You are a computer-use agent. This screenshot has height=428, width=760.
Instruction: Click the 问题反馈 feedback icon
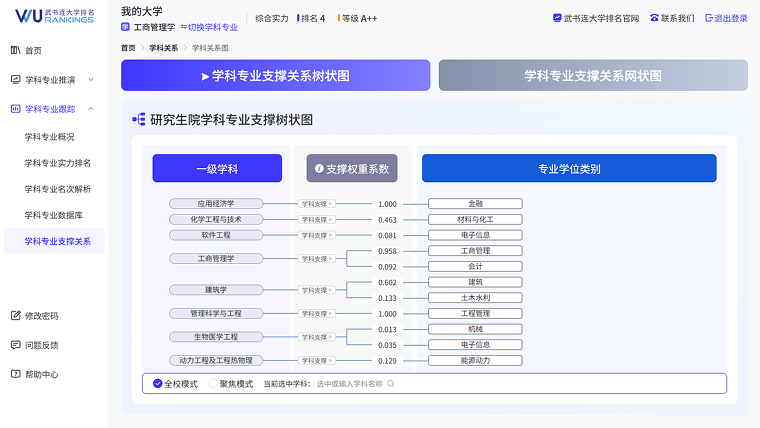click(x=16, y=345)
